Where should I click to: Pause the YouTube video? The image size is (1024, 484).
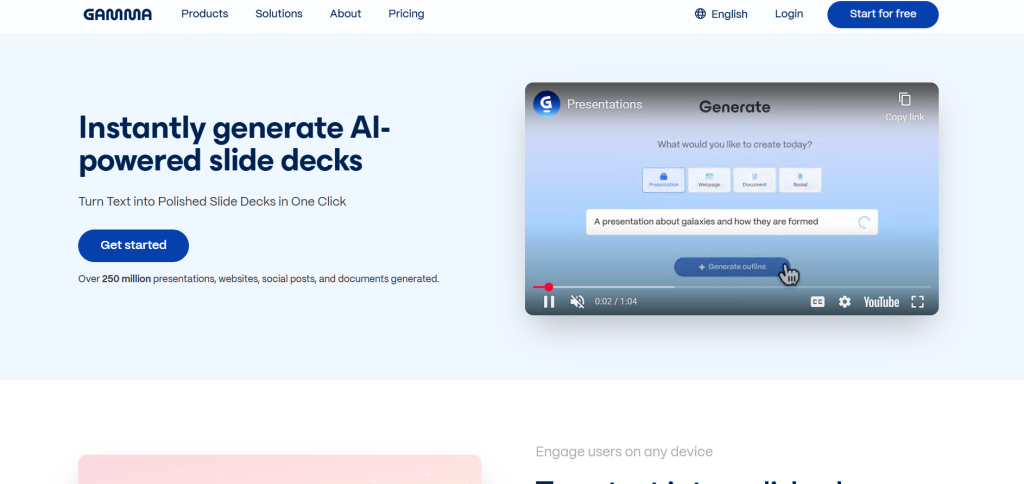pos(548,302)
